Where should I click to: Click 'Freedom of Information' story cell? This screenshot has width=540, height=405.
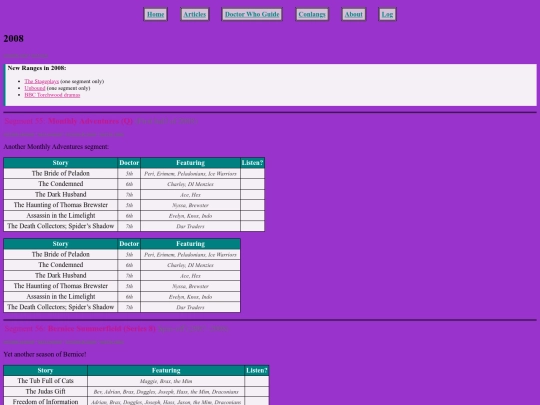[45, 401]
